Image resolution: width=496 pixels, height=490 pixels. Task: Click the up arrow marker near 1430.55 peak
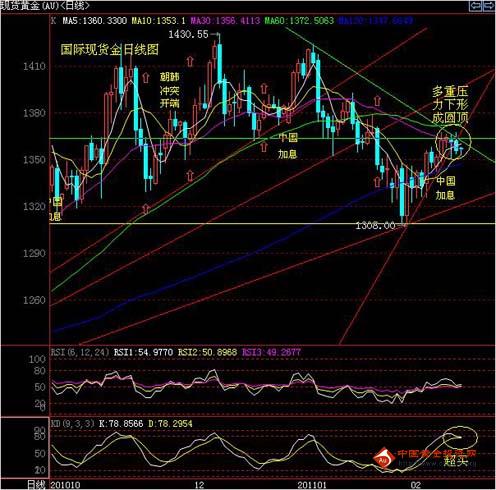190,61
